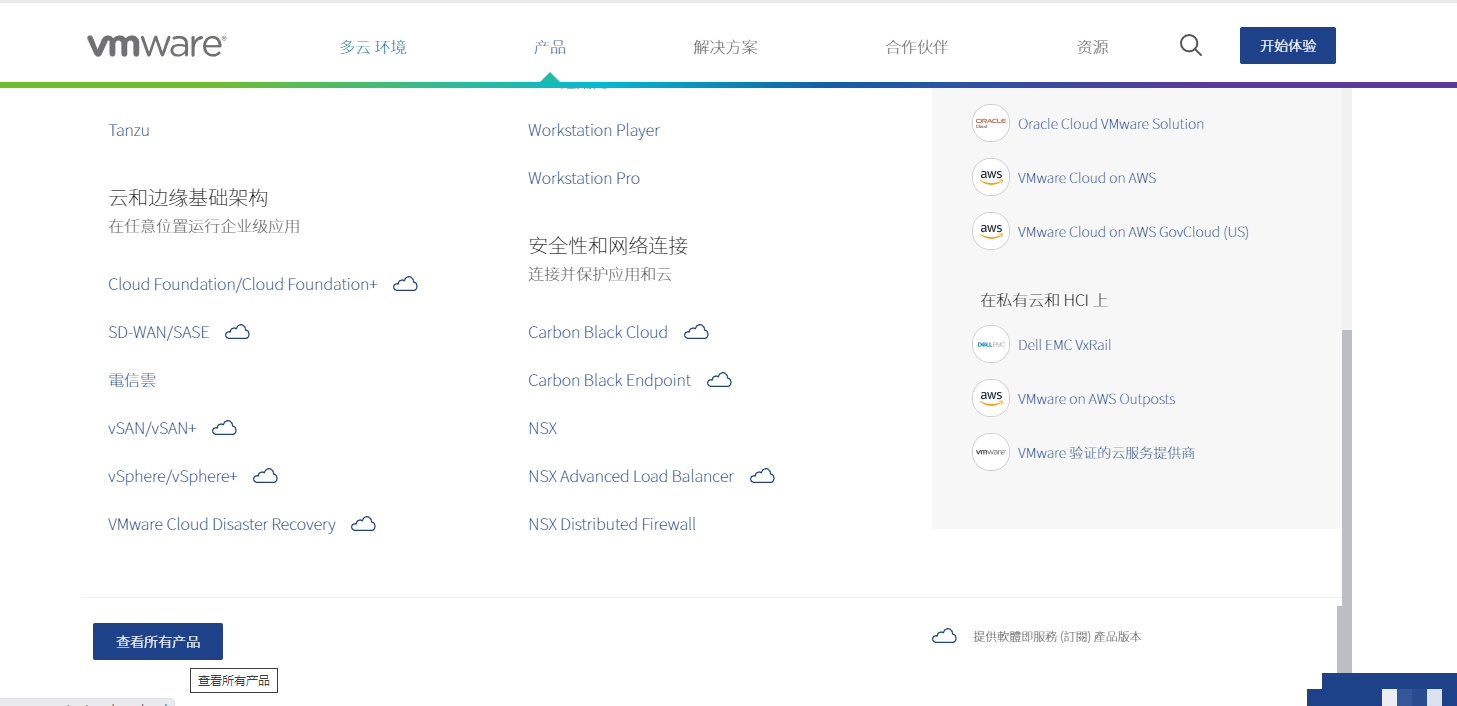Click the 查看所有产品 button
The height and width of the screenshot is (706, 1457).
[158, 642]
